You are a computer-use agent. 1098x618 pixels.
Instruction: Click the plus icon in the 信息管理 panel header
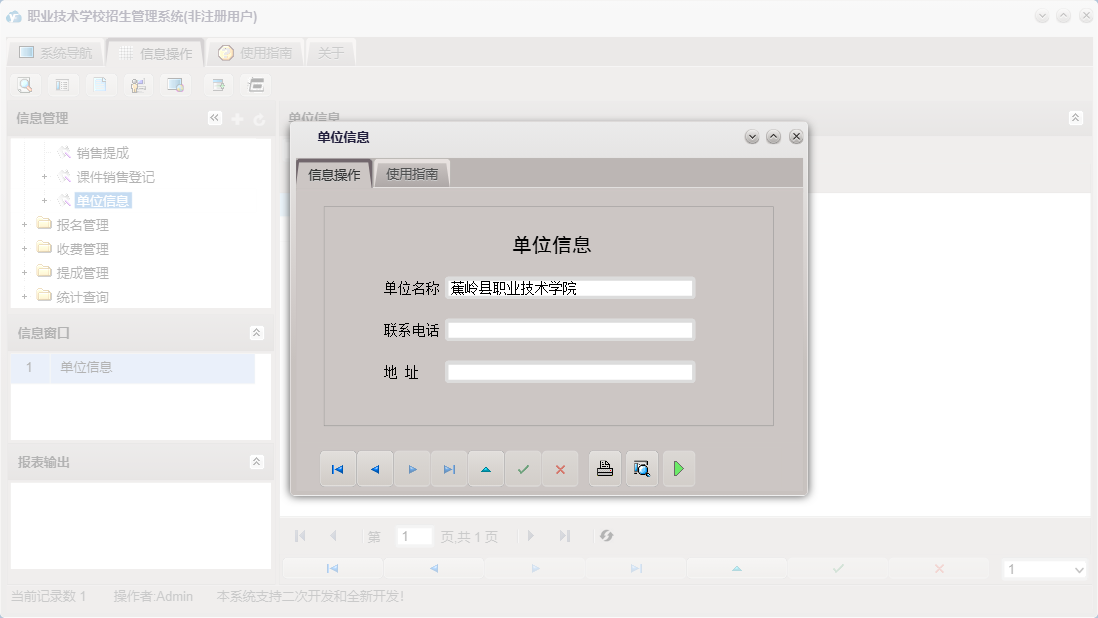tap(235, 117)
